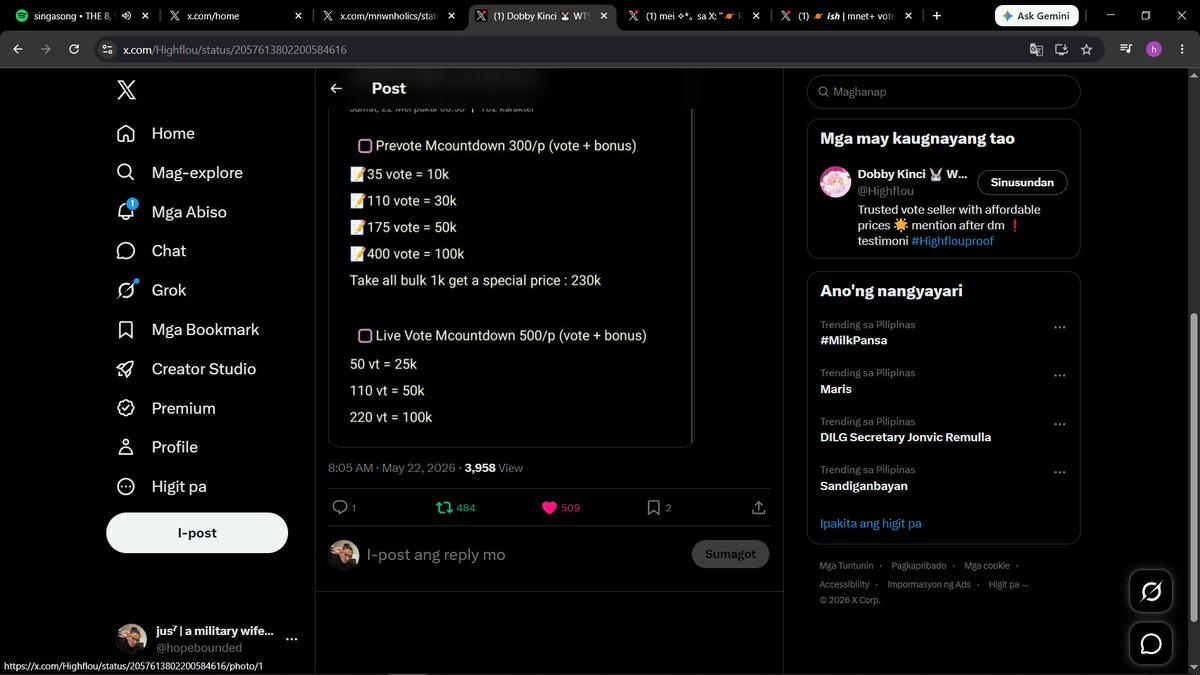Viewport: 1200px width, 675px height.
Task: Open Mga Bookmark in the sidebar
Action: point(187,329)
